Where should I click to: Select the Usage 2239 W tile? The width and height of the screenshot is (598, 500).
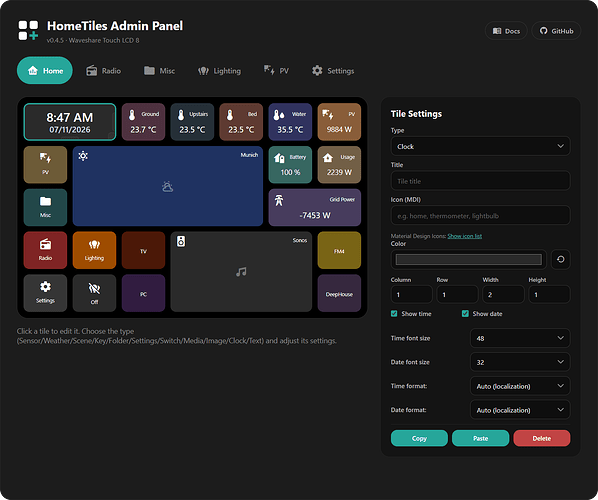coord(339,165)
